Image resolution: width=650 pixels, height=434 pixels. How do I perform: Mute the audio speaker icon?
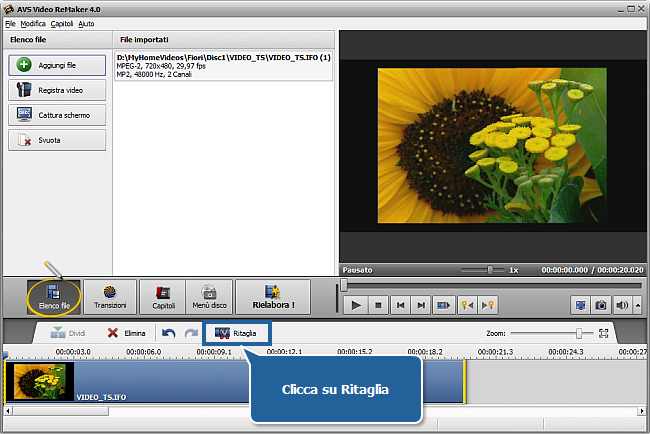[622, 305]
